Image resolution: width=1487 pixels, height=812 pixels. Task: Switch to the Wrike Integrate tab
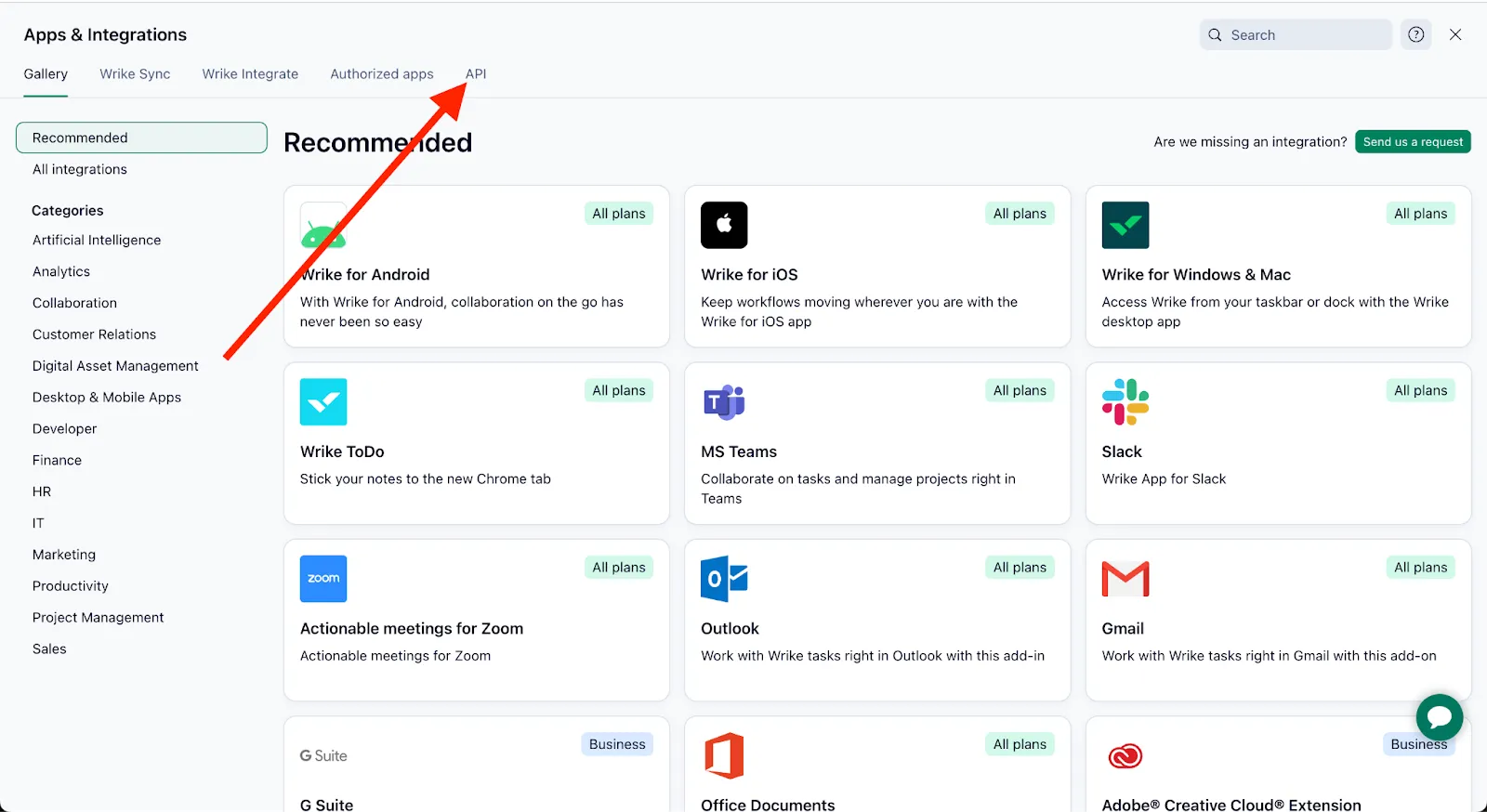coord(250,74)
